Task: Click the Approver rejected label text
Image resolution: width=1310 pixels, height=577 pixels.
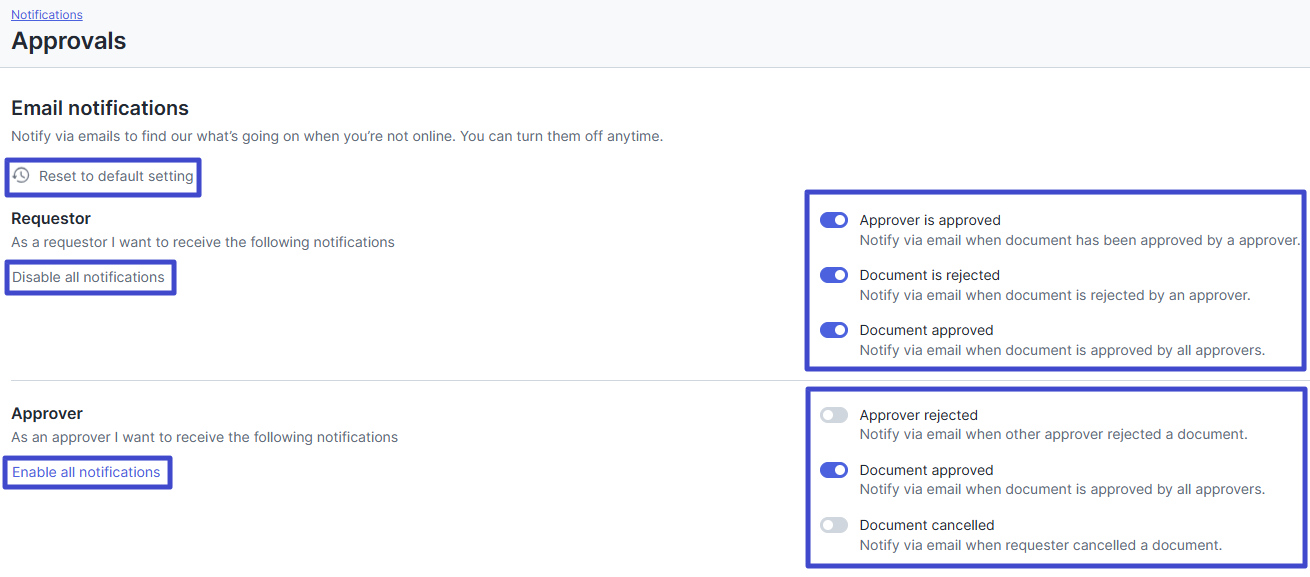Action: [919, 415]
